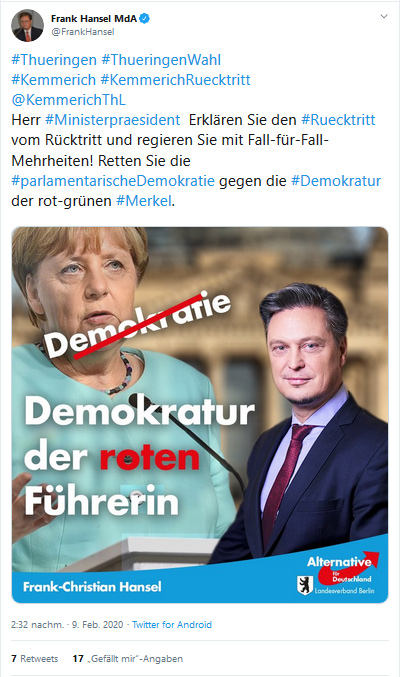Viewport: 401px width, 677px height.
Task: Visit the @KemmerichThL mention
Action: coord(69,100)
